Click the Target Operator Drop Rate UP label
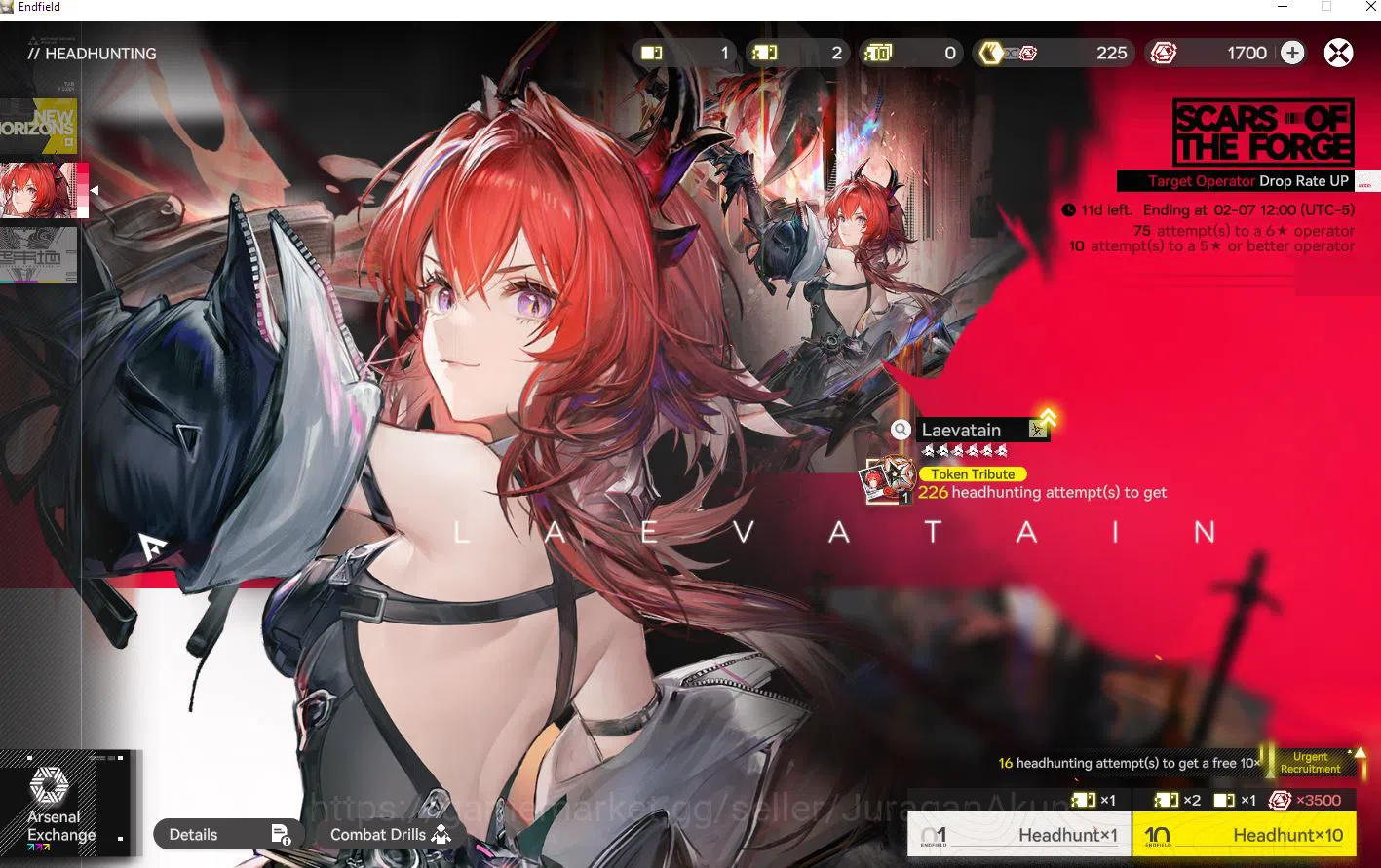This screenshot has height=868, width=1381. tap(1247, 181)
